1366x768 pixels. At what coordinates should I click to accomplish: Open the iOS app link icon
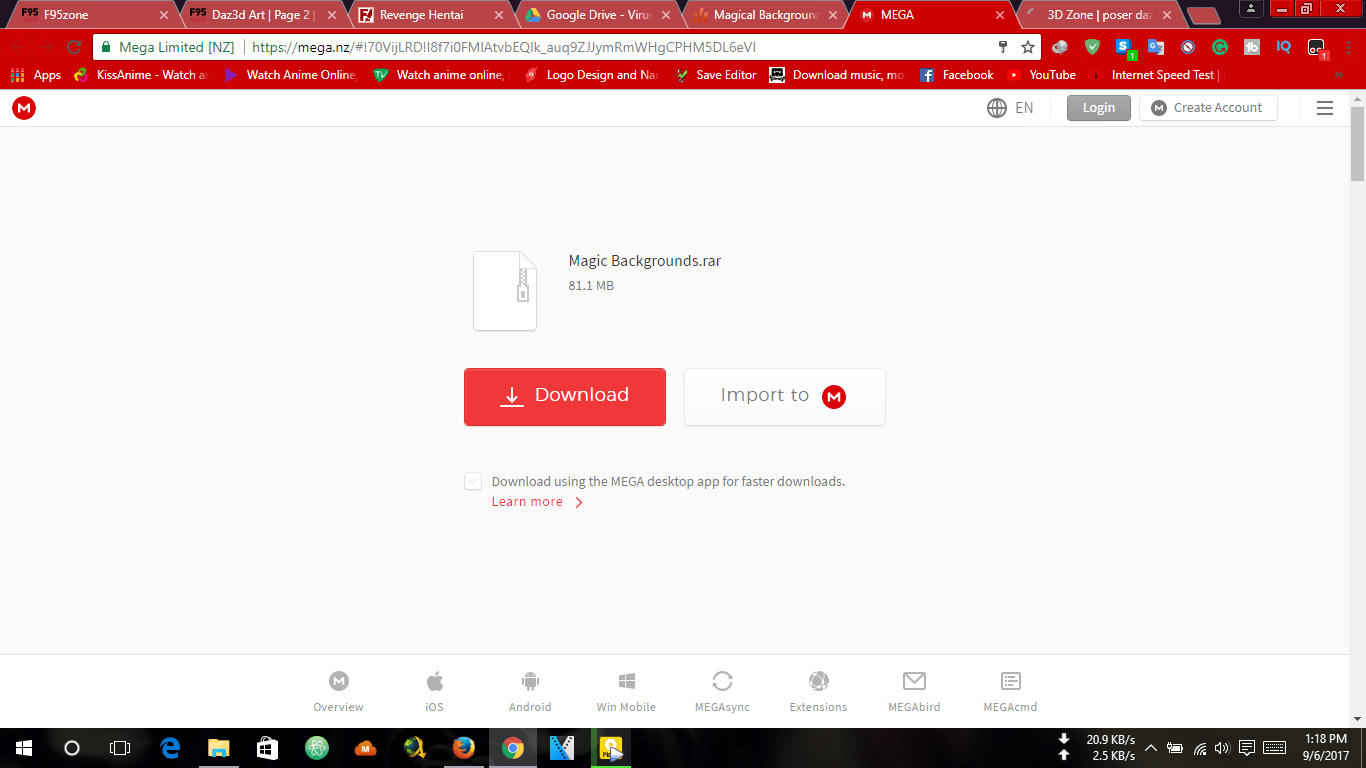434,681
